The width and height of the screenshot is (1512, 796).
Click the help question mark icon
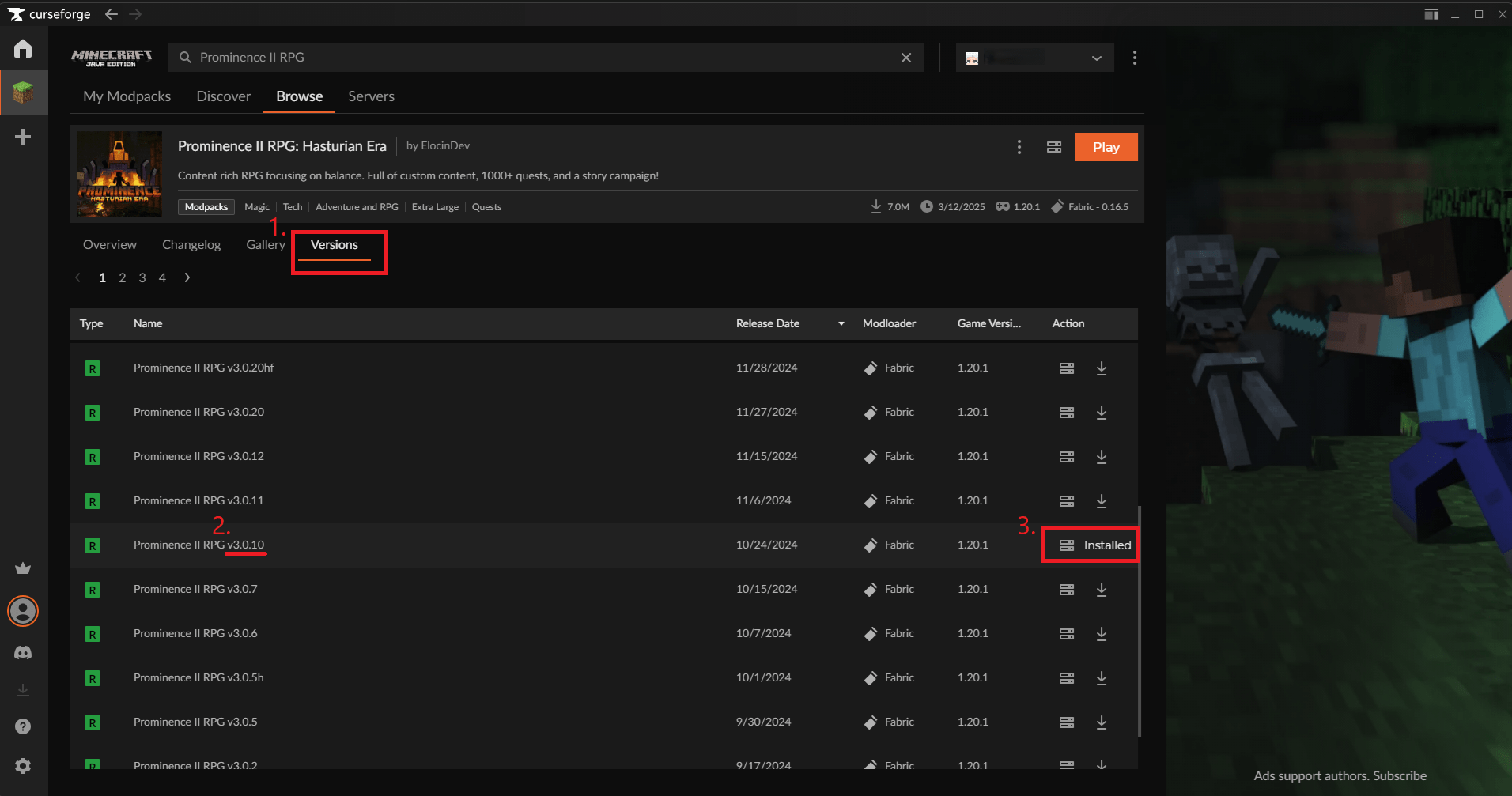coord(23,726)
